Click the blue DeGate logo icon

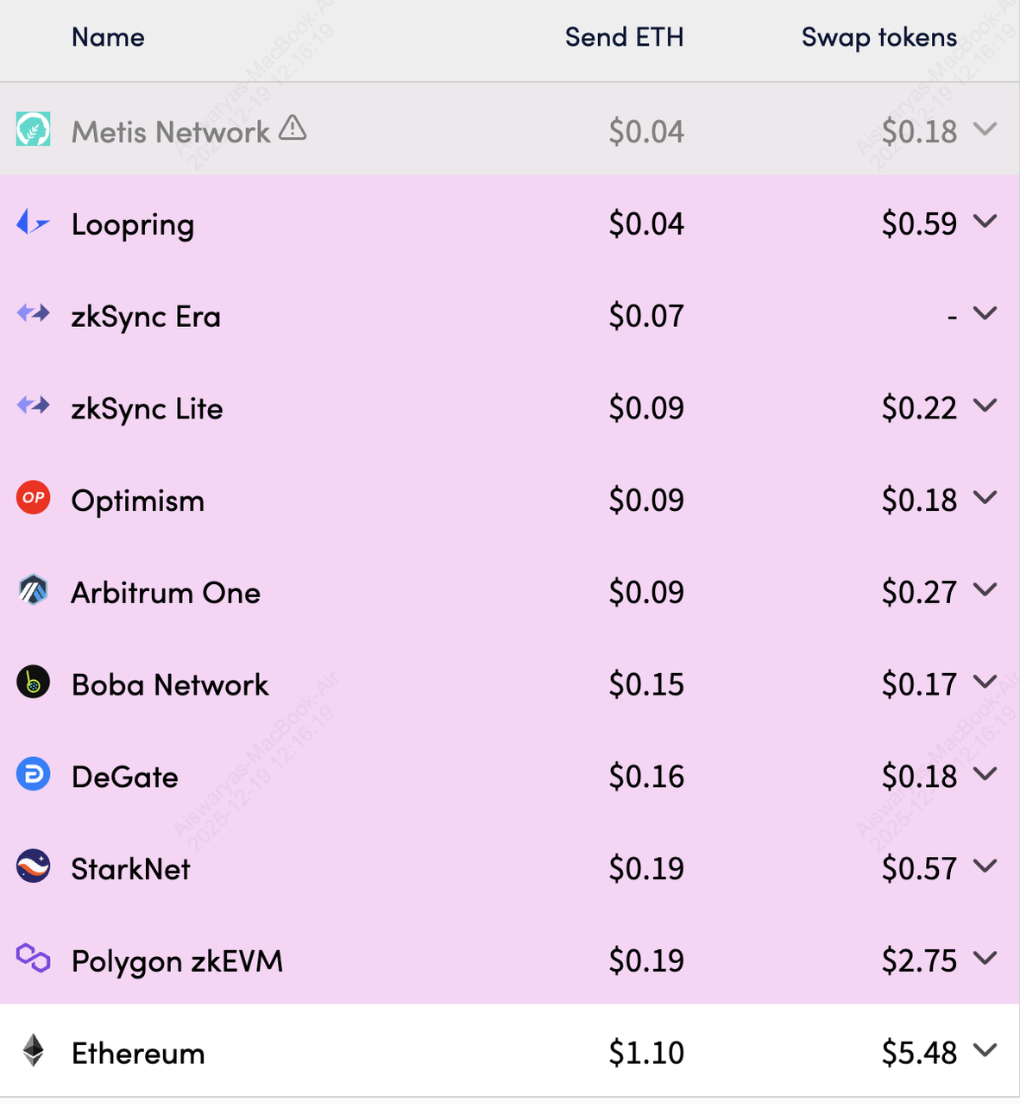point(33,775)
